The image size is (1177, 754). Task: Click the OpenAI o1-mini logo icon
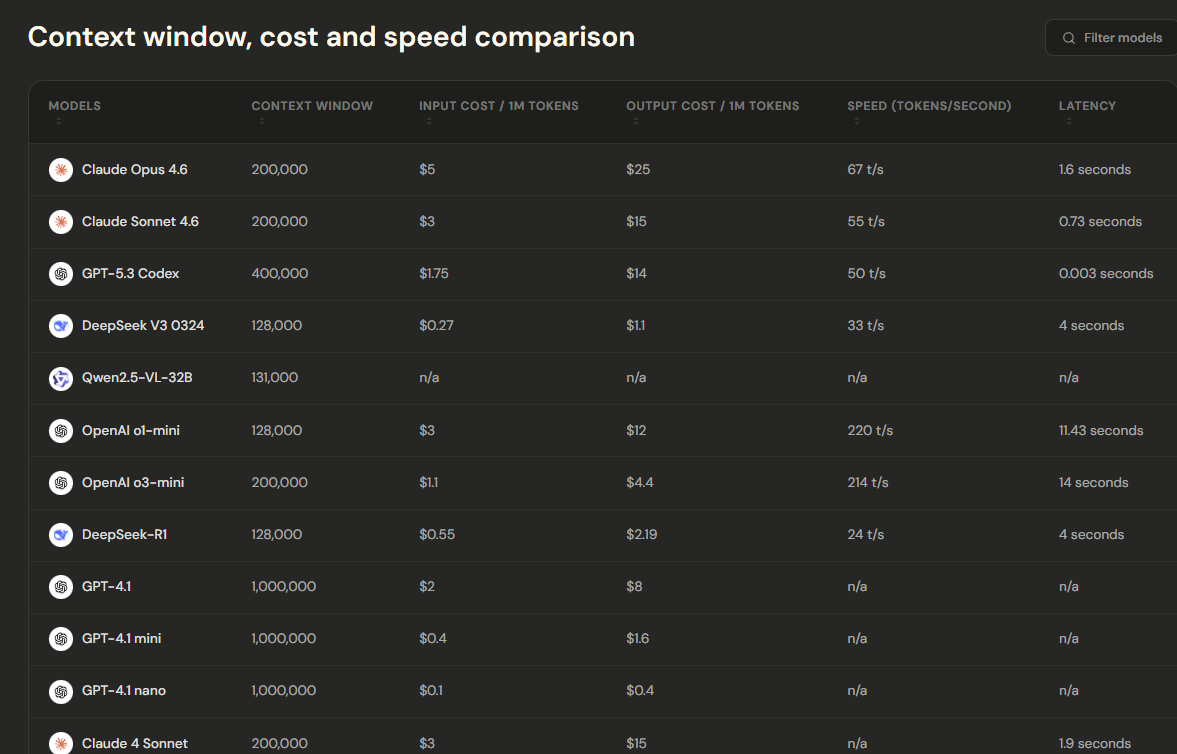point(61,430)
